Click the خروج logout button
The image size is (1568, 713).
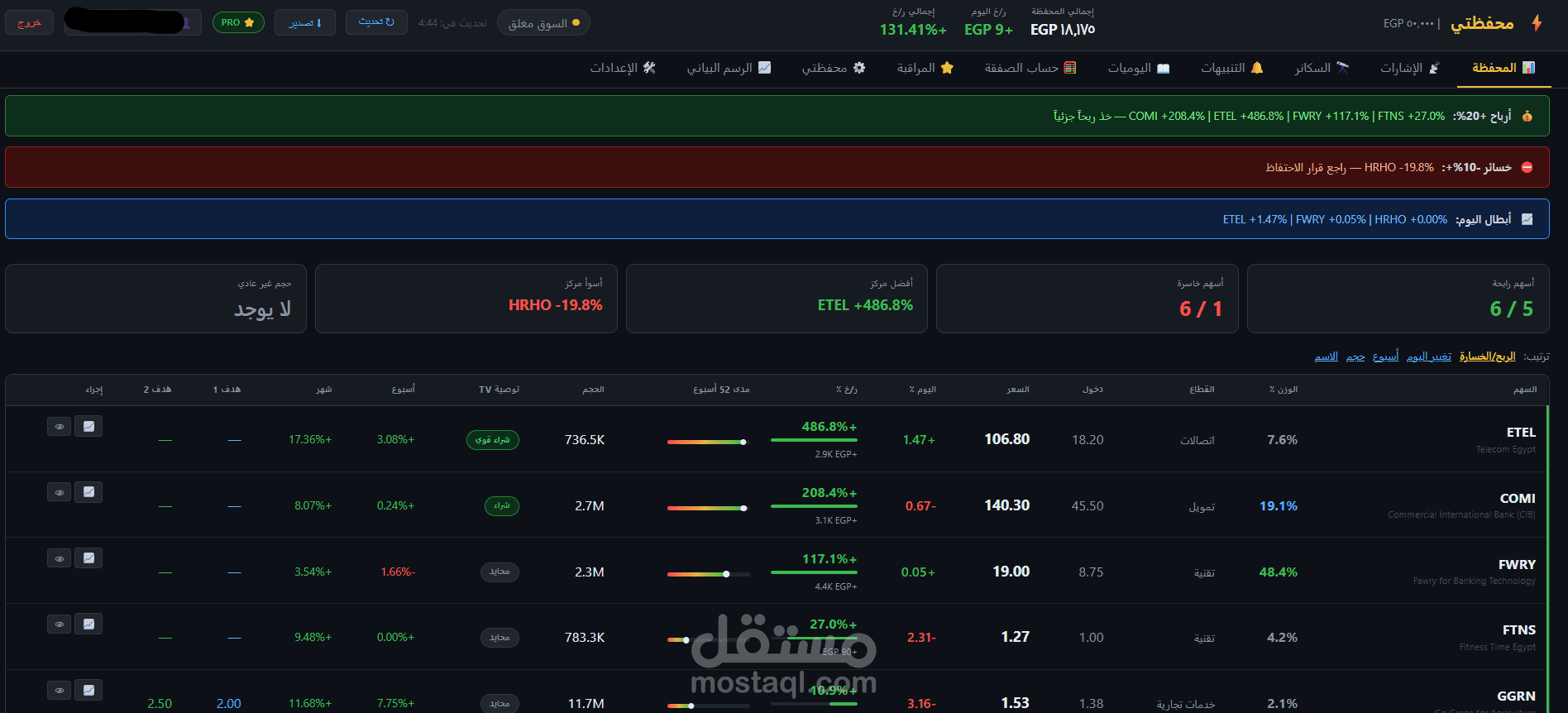pos(29,22)
